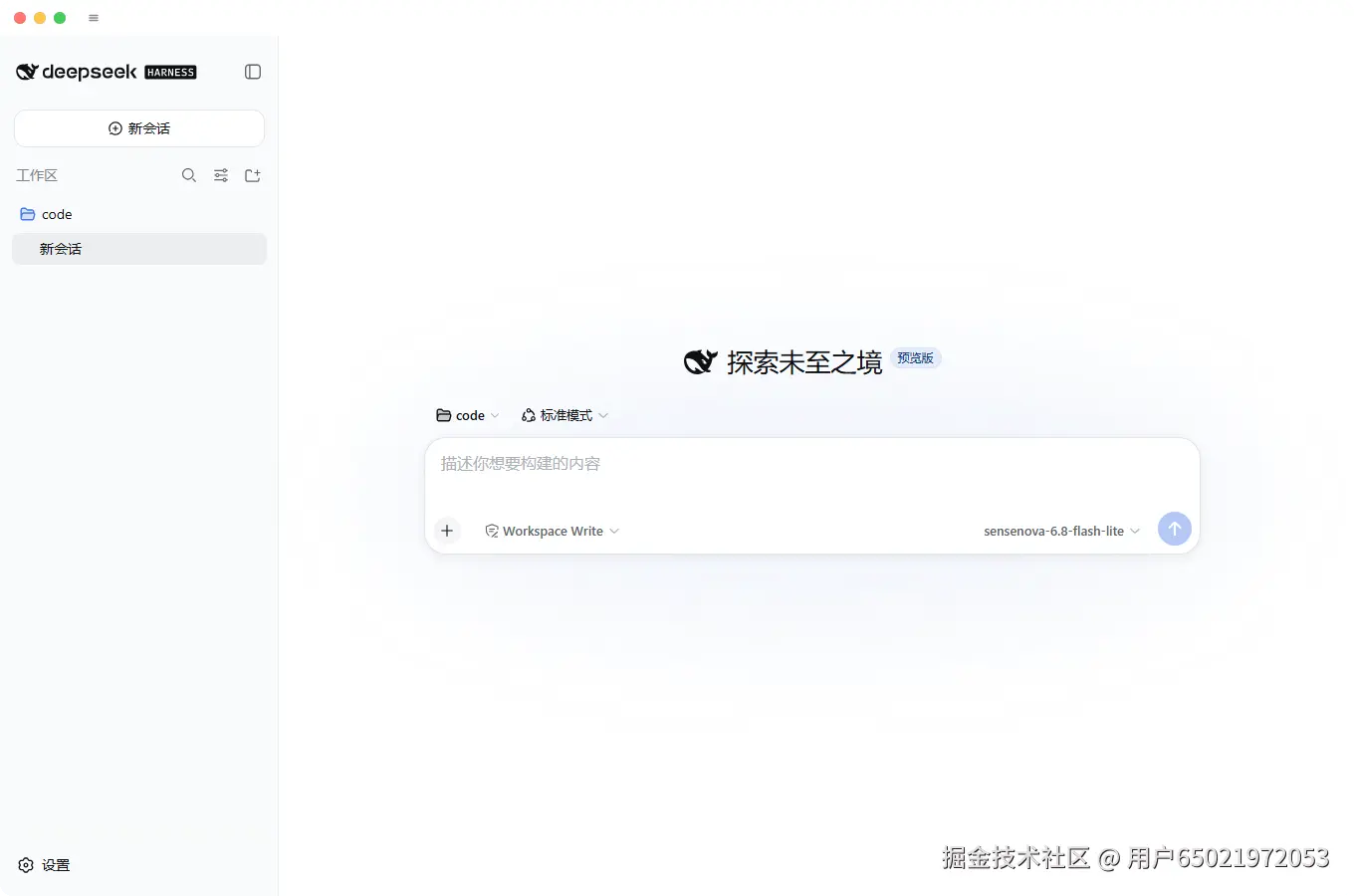Open the hamburger menu in the title bar

[94, 18]
